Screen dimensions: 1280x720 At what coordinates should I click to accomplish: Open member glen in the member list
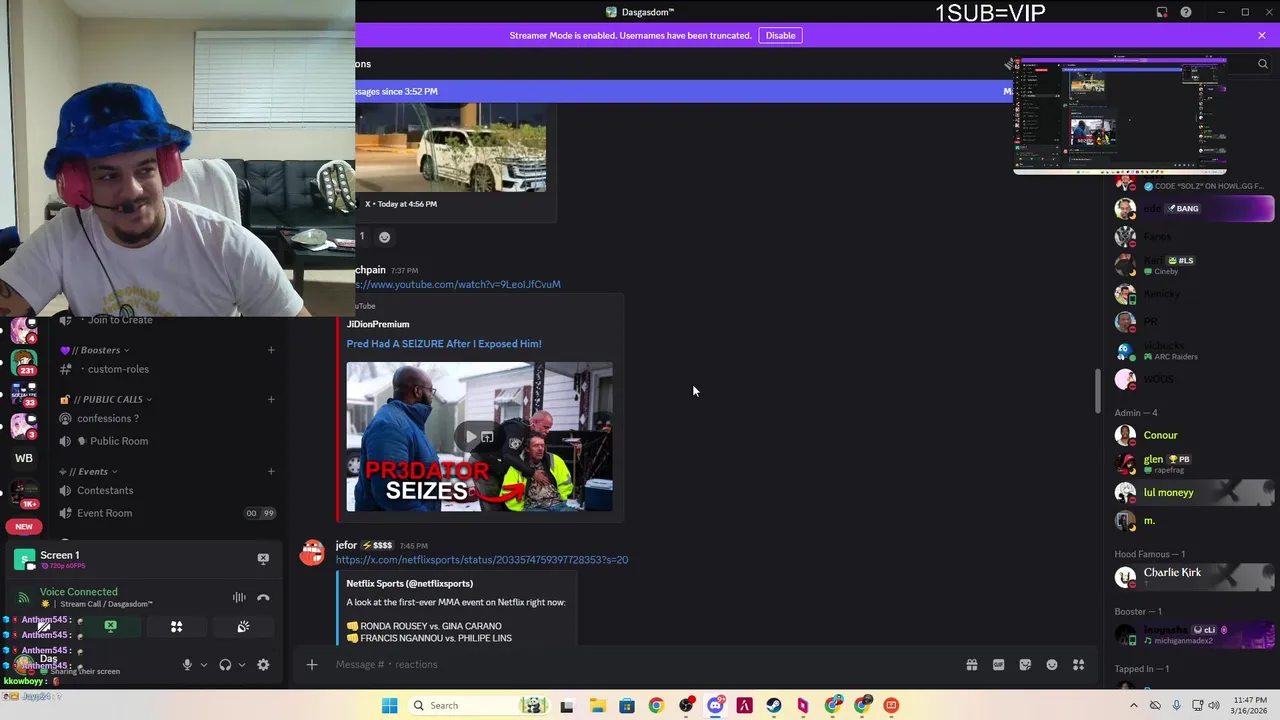pyautogui.click(x=1195, y=463)
